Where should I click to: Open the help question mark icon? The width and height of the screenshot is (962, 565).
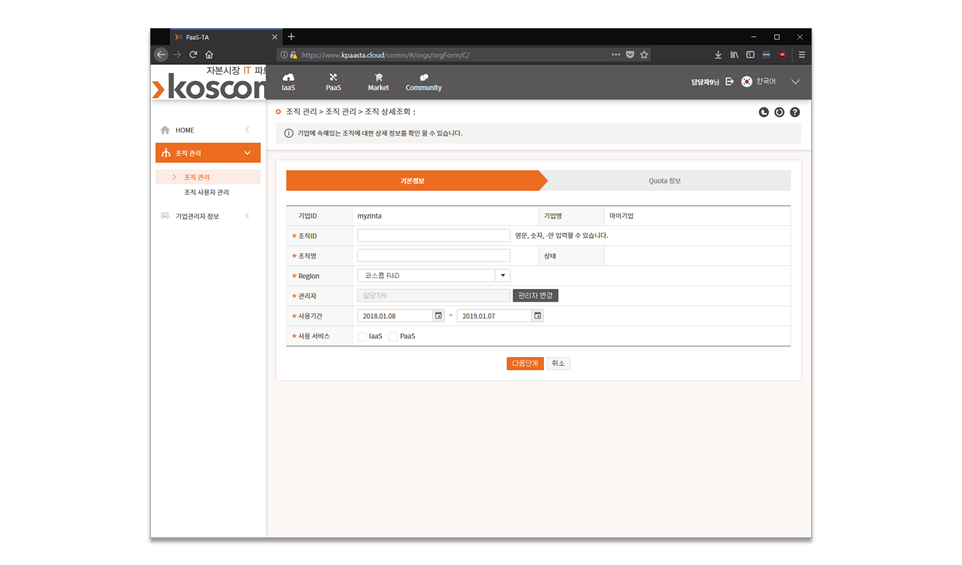[795, 112]
